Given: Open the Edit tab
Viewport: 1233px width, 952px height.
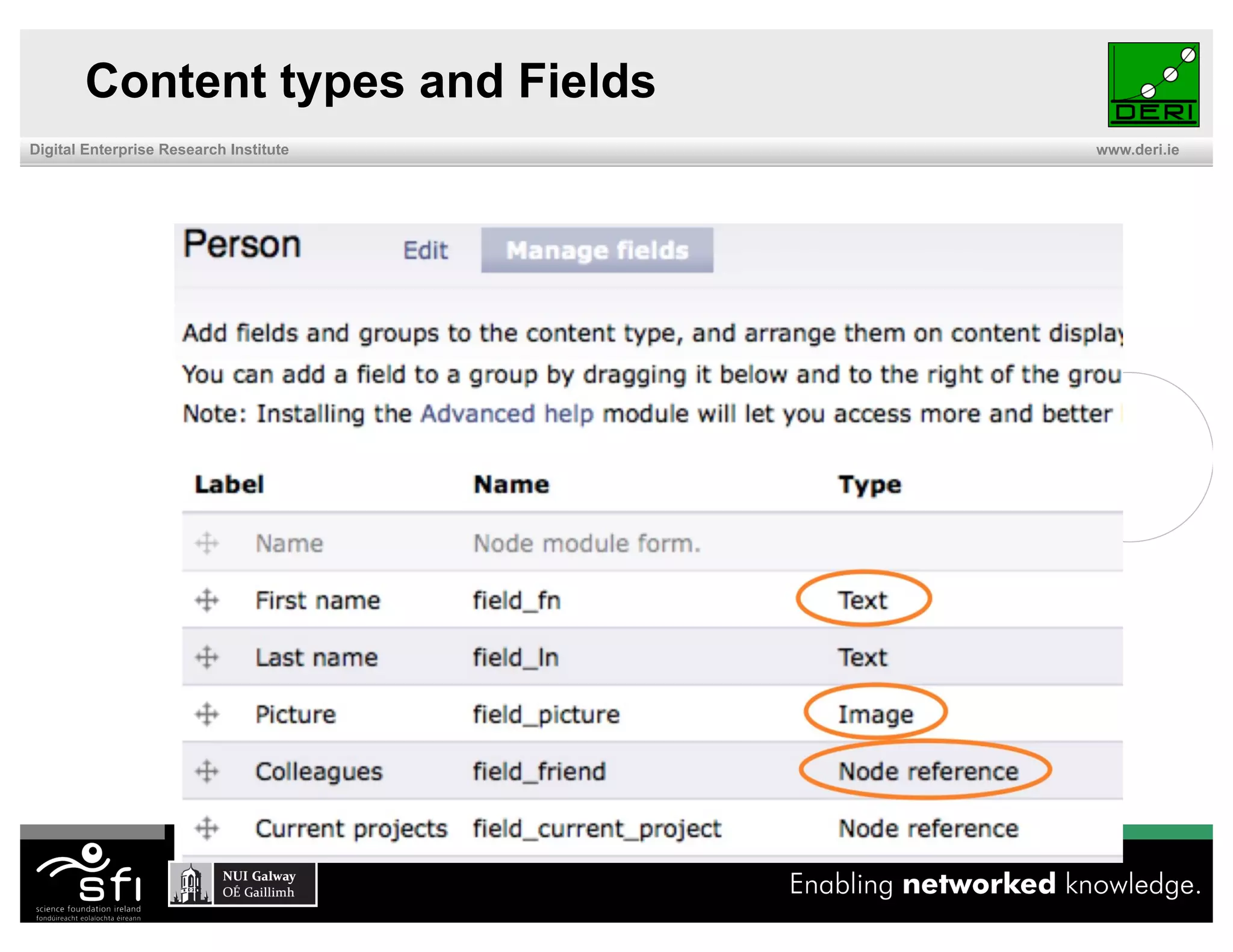Looking at the screenshot, I should coord(425,250).
